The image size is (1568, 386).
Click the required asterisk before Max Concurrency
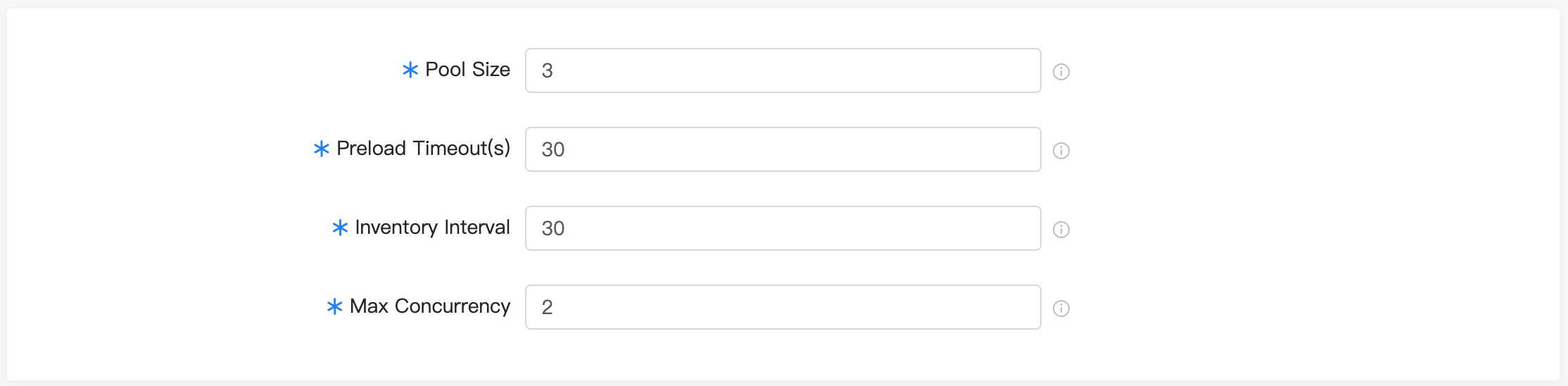(335, 306)
